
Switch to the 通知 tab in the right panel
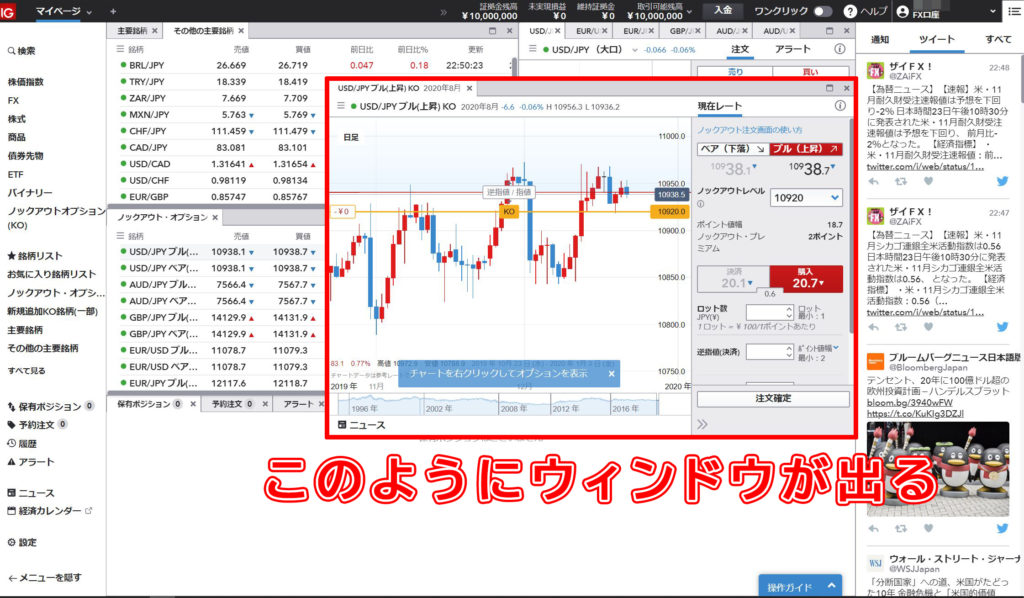pos(880,39)
